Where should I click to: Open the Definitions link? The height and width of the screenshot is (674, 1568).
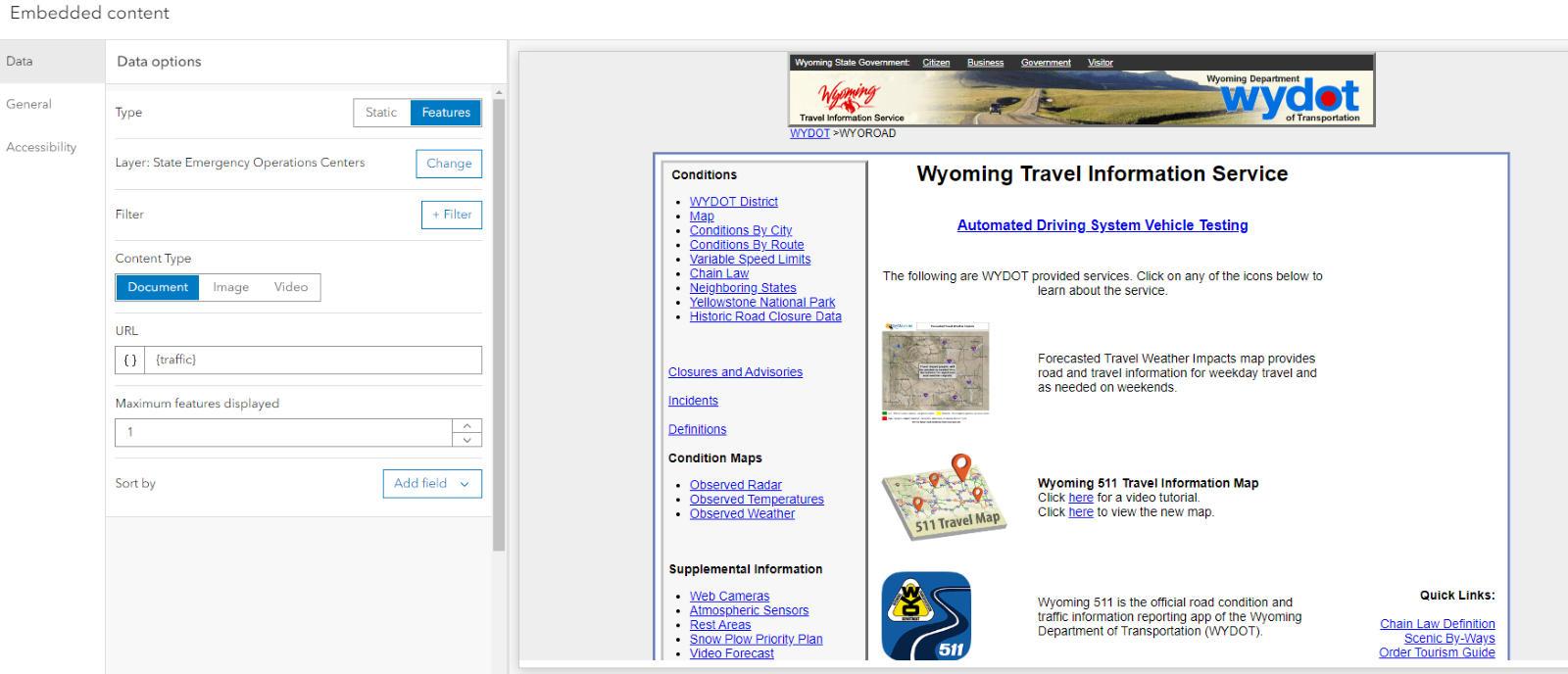pos(697,429)
